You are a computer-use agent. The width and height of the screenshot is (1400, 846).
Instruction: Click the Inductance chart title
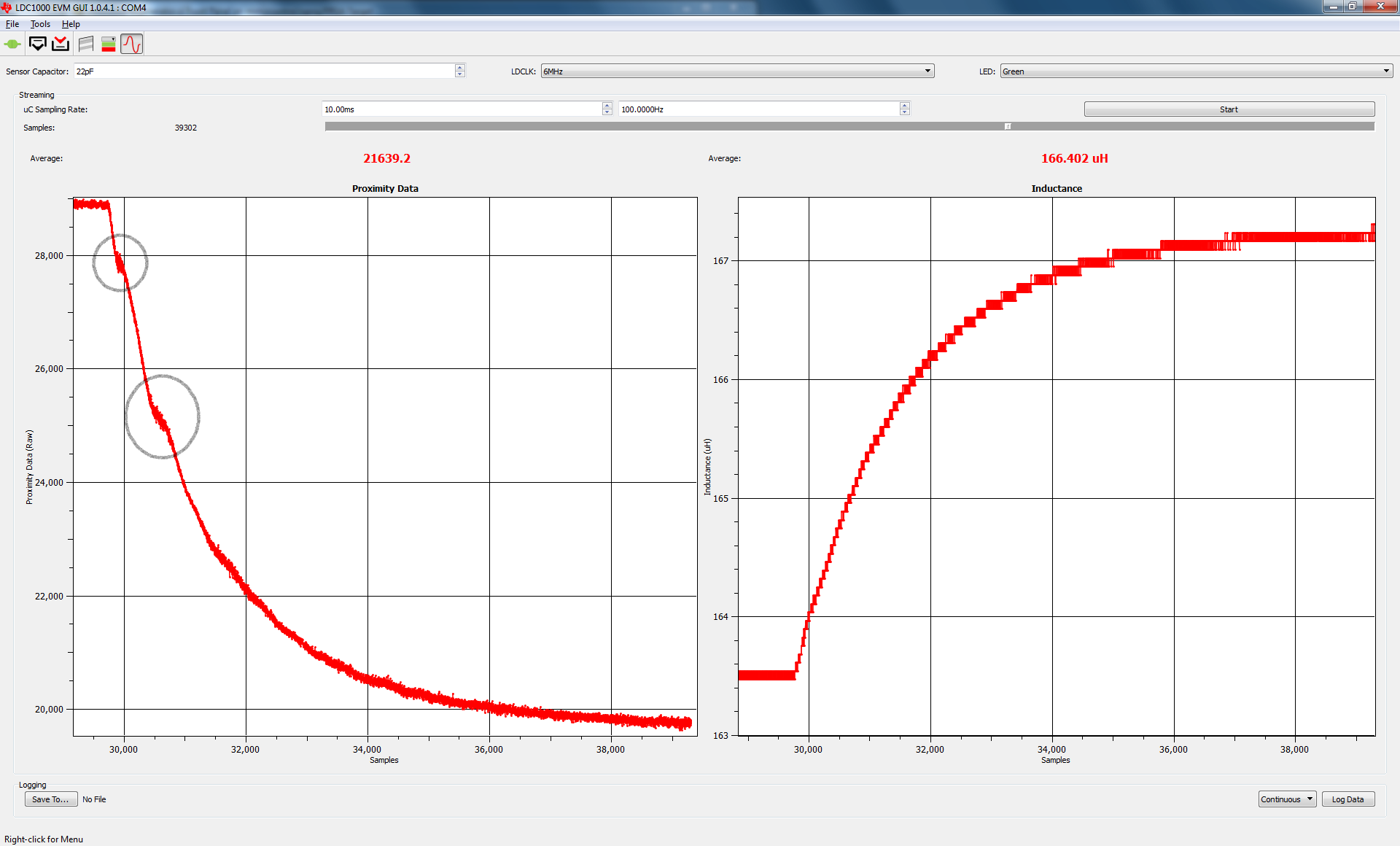click(1057, 188)
